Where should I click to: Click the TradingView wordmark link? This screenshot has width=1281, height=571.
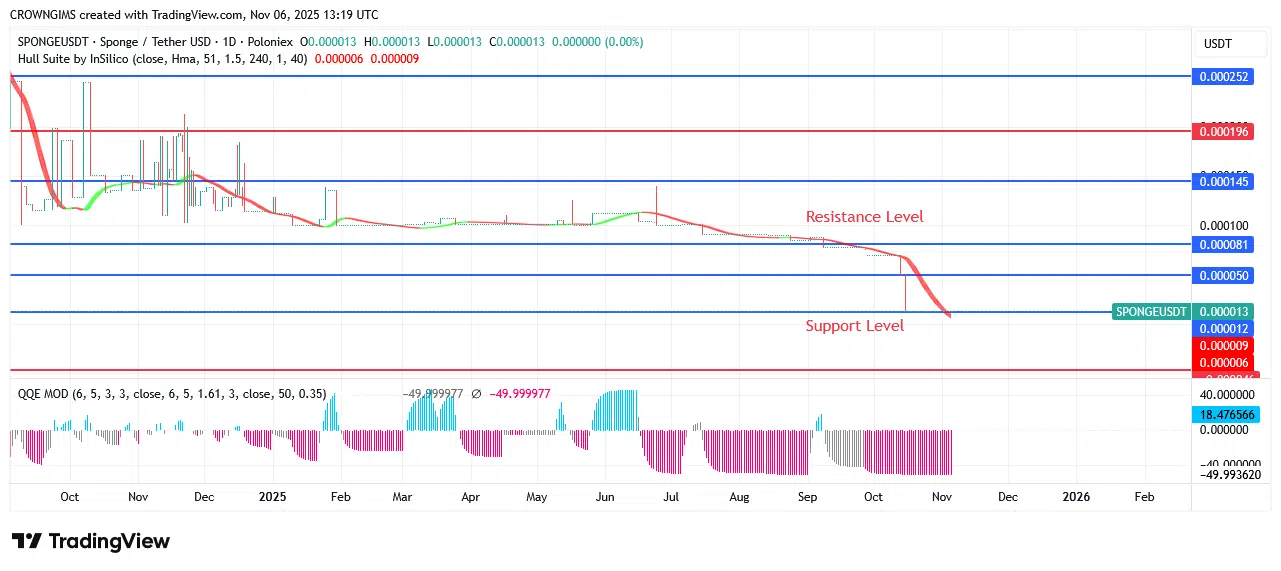[110, 541]
